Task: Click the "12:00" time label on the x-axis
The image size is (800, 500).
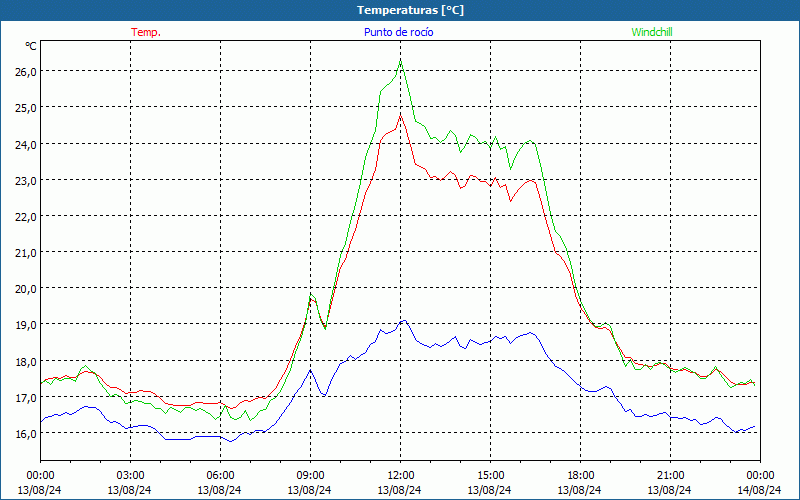Action: coord(401,476)
